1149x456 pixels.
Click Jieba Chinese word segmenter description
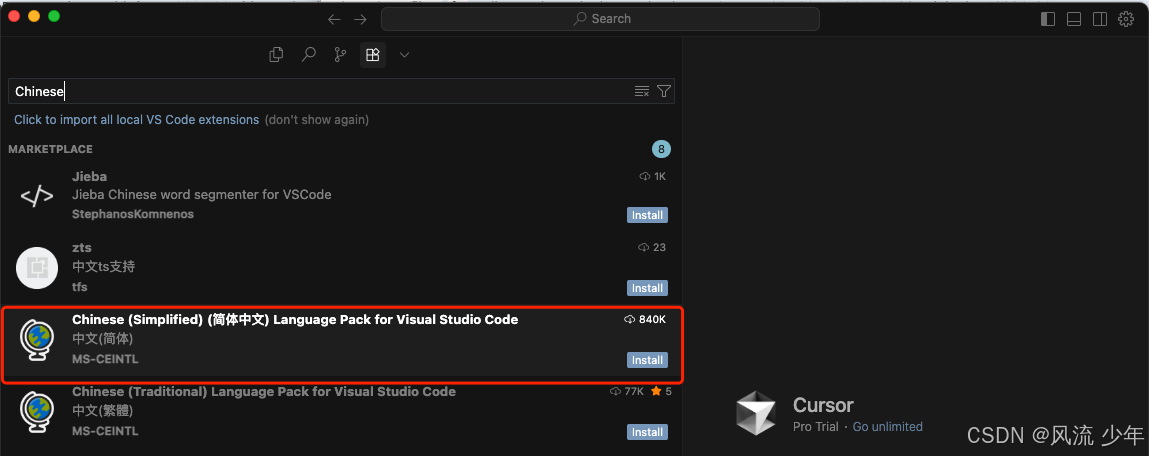coord(202,195)
